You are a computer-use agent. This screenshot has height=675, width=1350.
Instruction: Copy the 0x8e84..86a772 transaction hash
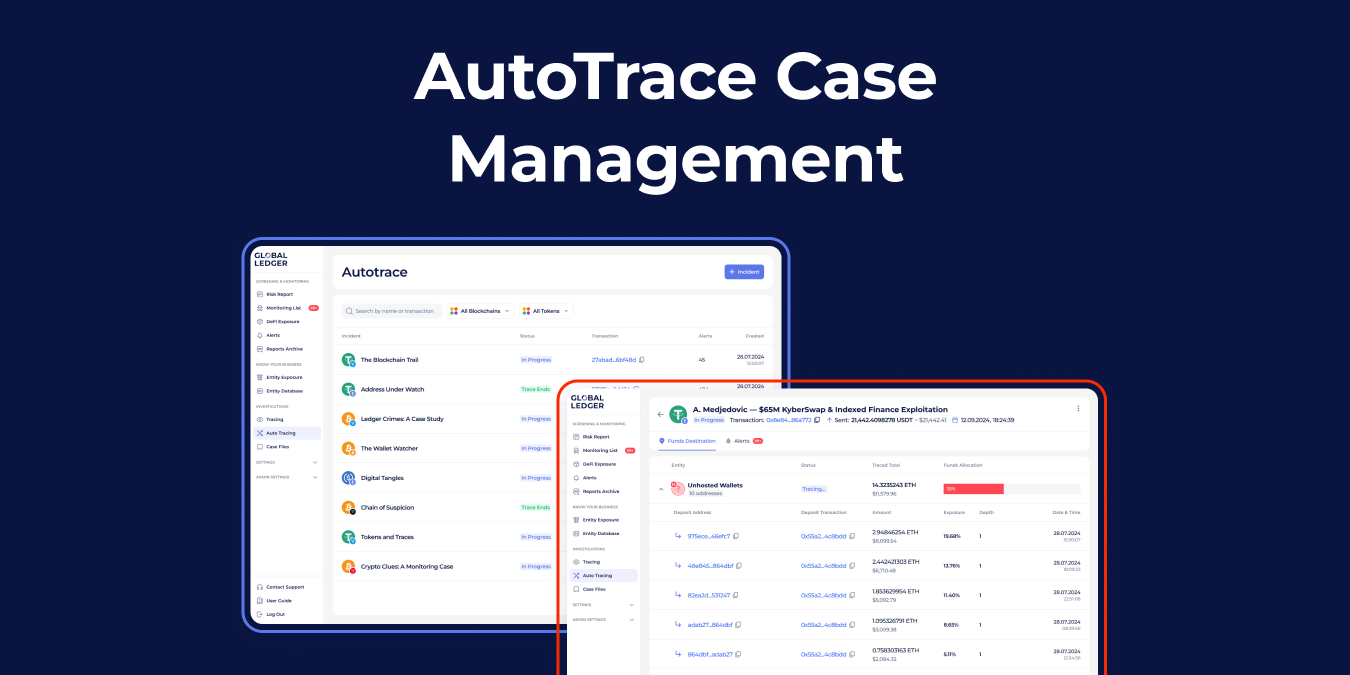tap(817, 420)
